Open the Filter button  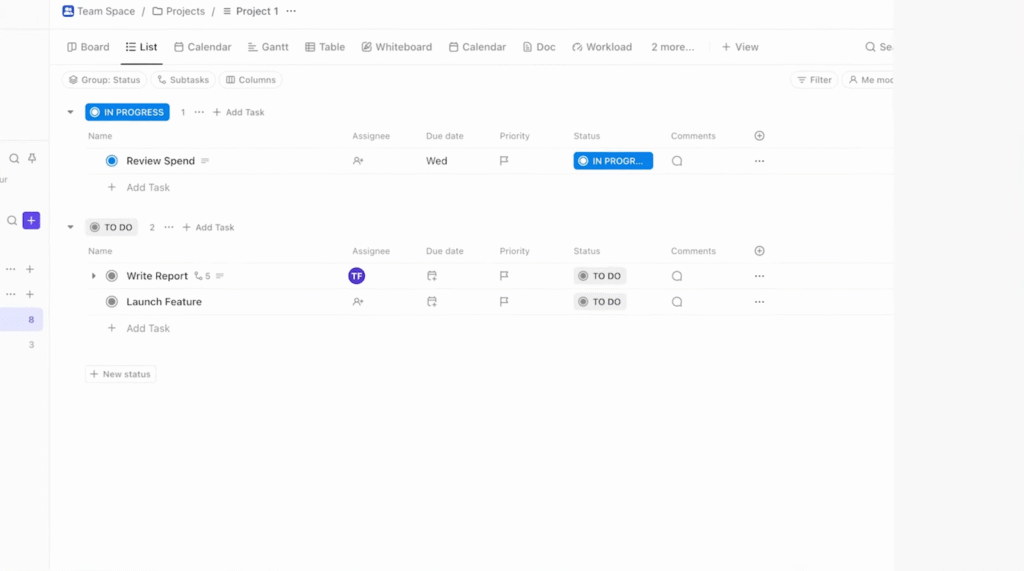click(814, 80)
